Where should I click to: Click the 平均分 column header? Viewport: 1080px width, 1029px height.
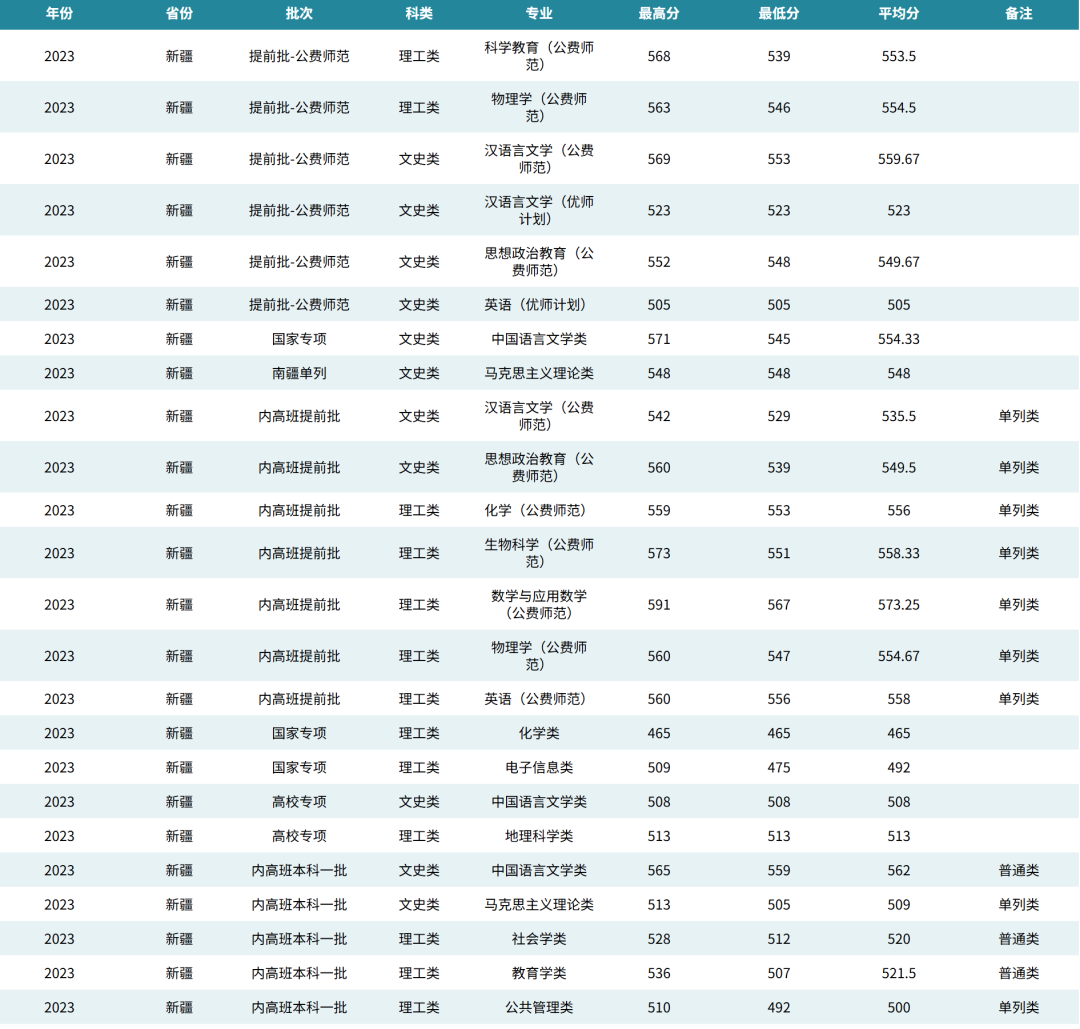(x=898, y=13)
